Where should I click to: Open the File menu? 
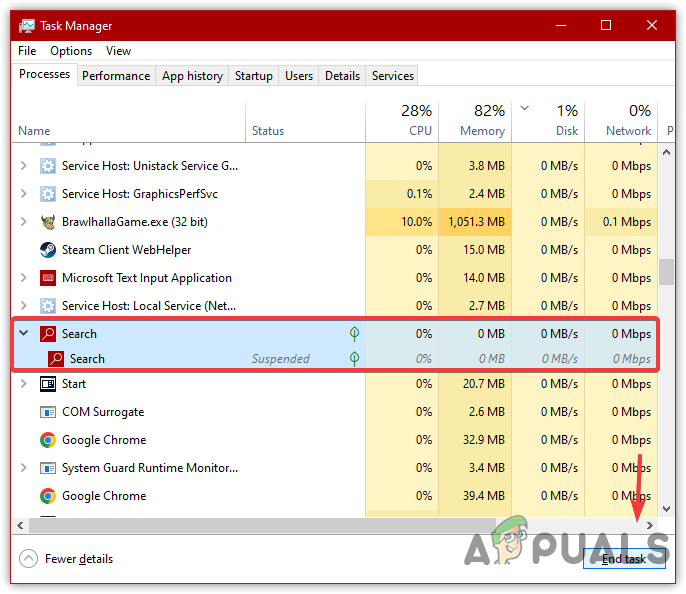coord(27,51)
